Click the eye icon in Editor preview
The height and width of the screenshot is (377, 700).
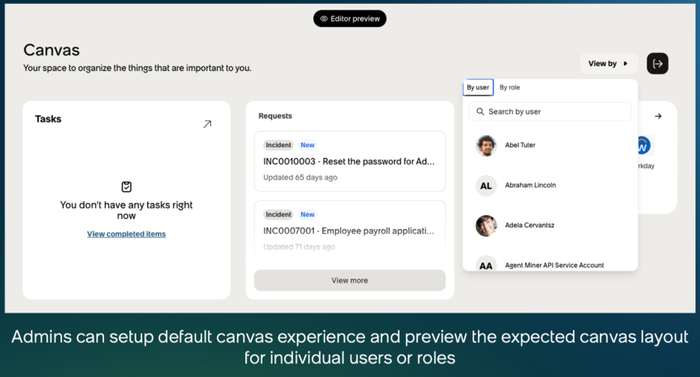(x=324, y=19)
